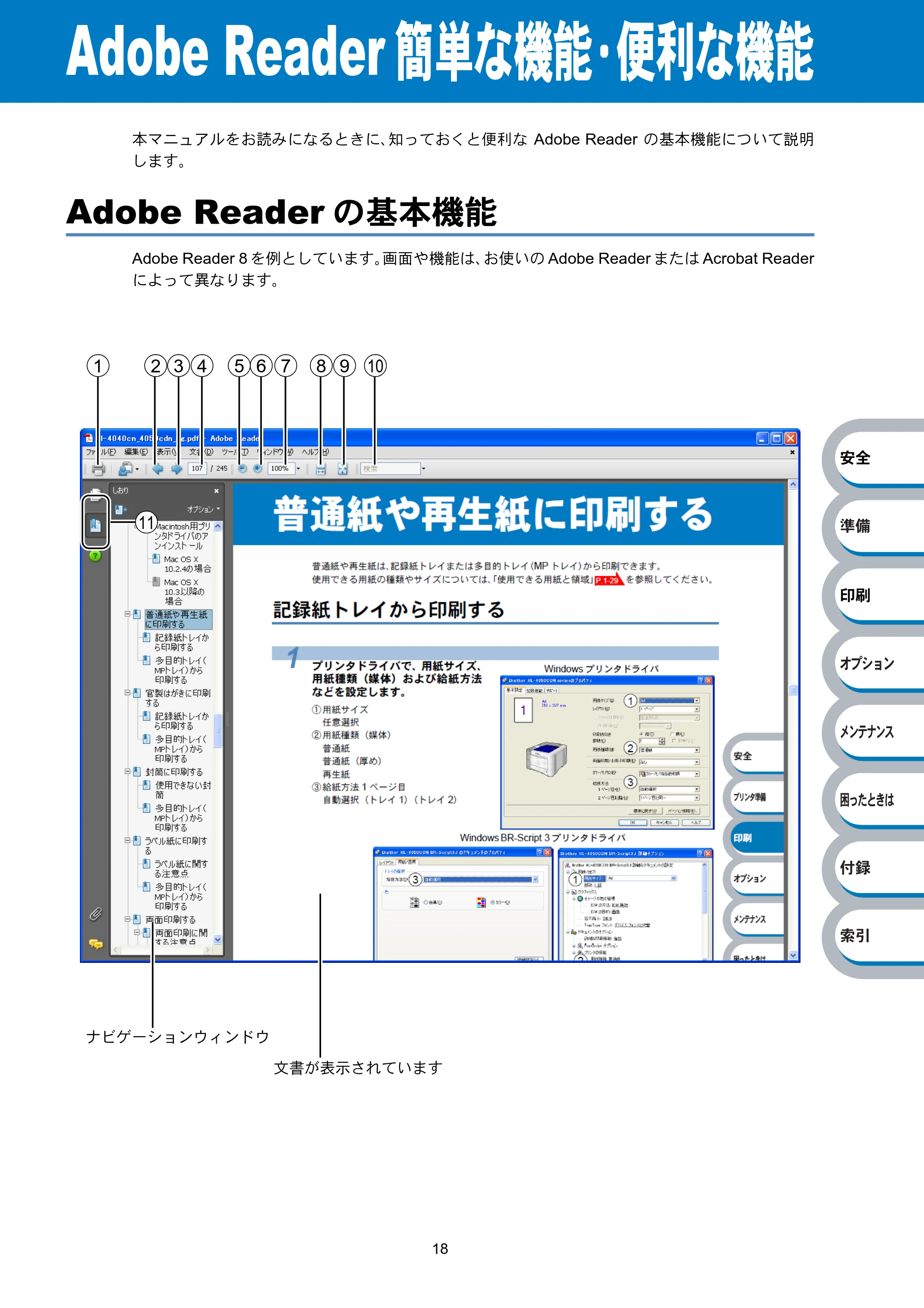Open the オプション dropdown in bookmarks panel
The height and width of the screenshot is (1308, 924).
pyautogui.click(x=203, y=509)
